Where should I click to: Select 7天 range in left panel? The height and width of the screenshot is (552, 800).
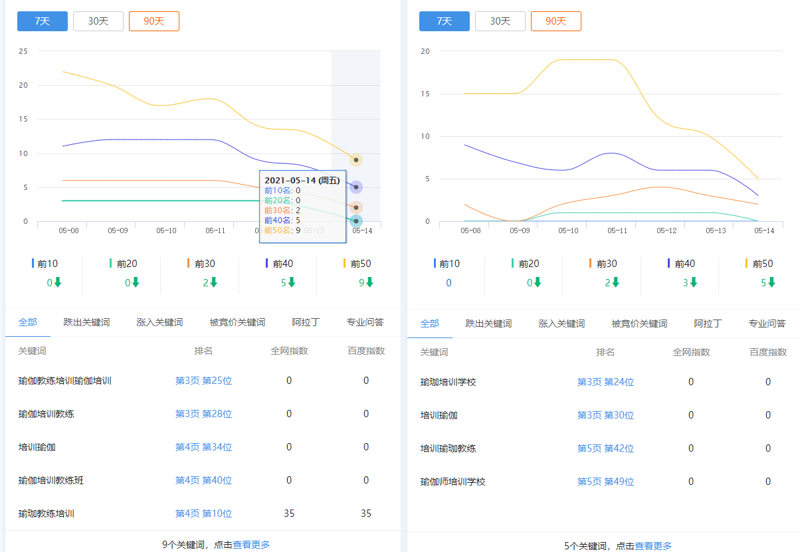point(41,21)
